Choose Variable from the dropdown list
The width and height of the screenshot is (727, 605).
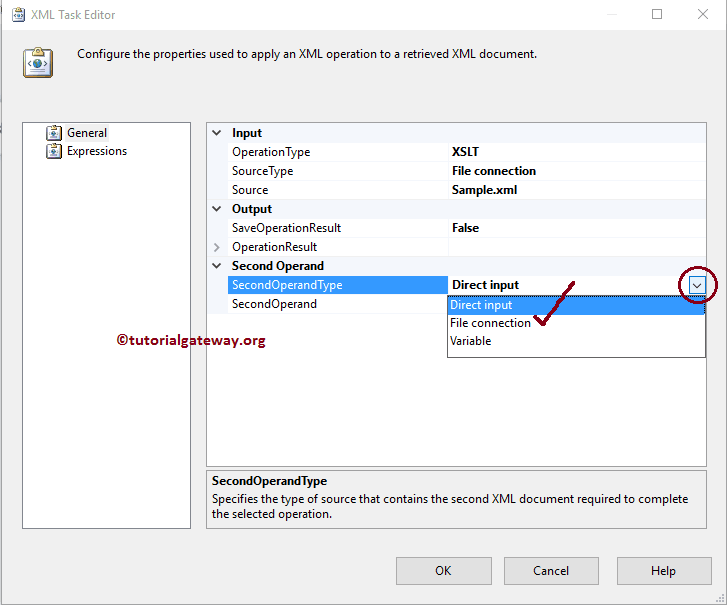pos(576,341)
